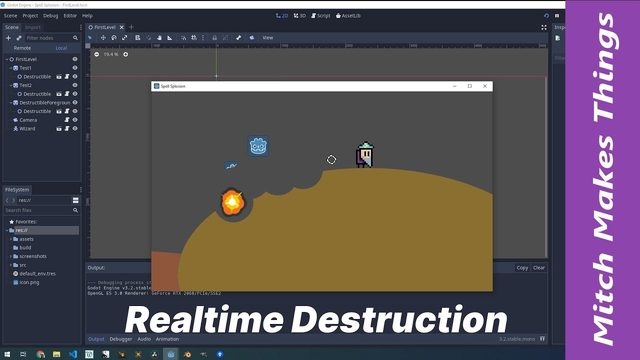
Task: Toggle visibility of Wizard node
Action: tap(75, 129)
